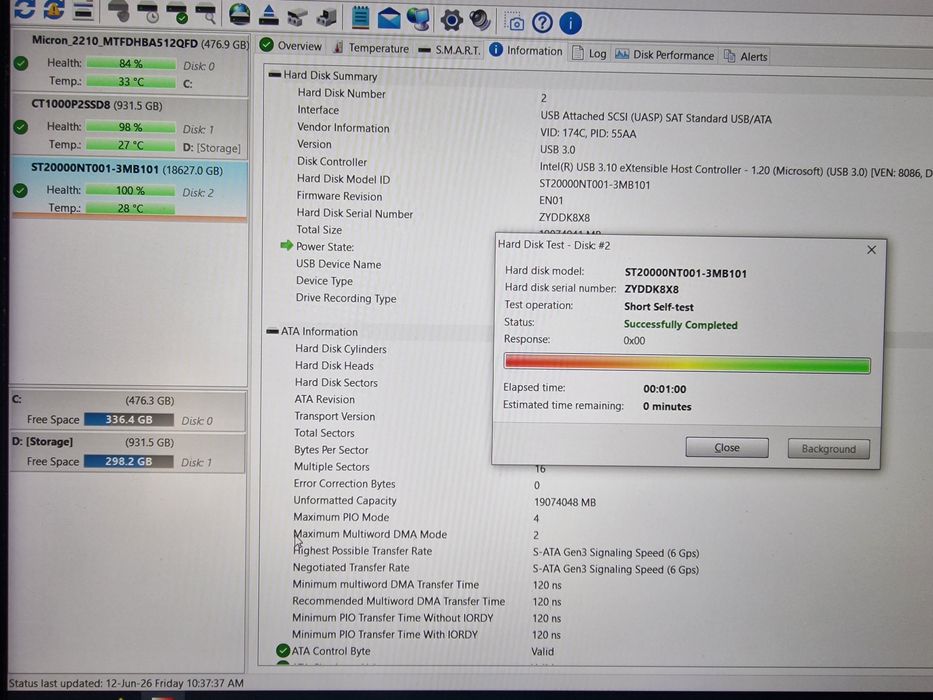Click the 'Status last updated' status bar text

click(x=126, y=683)
